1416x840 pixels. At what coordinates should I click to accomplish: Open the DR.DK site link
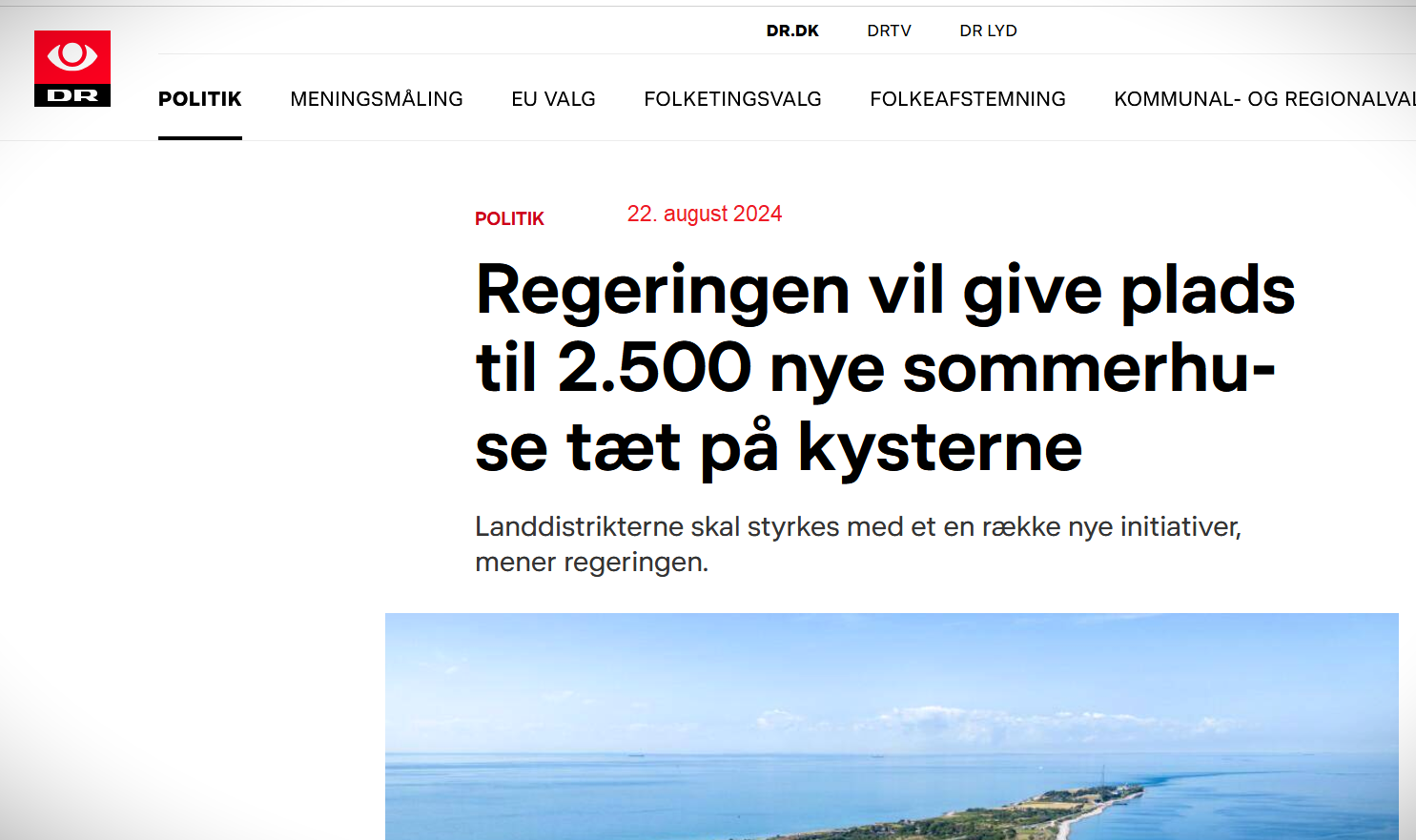pyautogui.click(x=792, y=31)
